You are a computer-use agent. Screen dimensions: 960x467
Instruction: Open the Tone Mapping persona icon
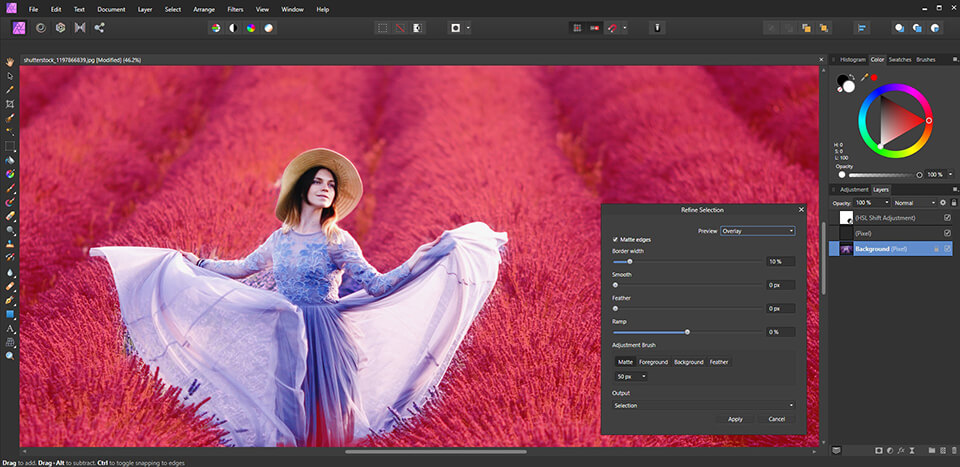80,28
